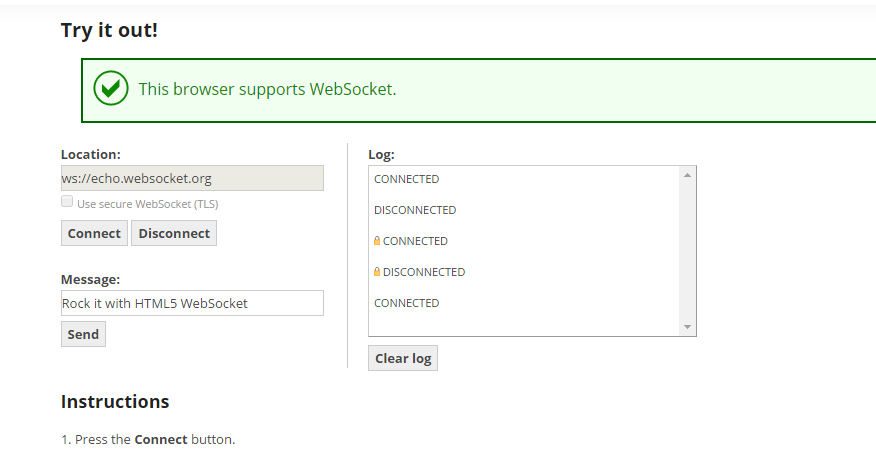
Task: Click the 'Try it out!' heading
Action: pyautogui.click(x=110, y=30)
